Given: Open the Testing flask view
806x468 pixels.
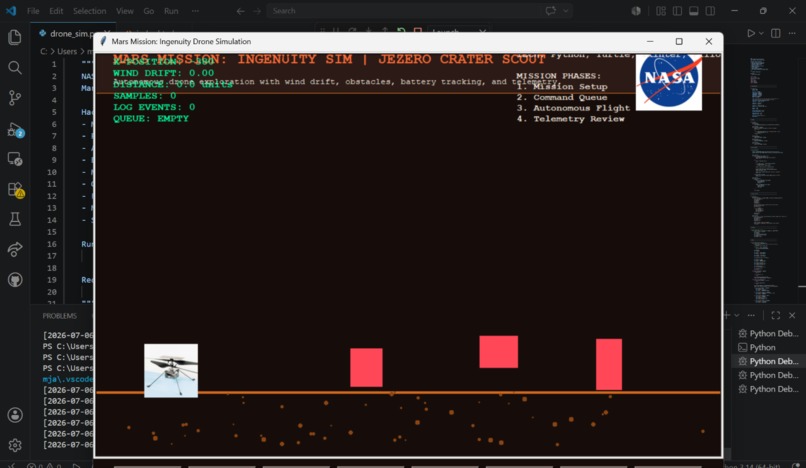Looking at the screenshot, I should click(15, 219).
